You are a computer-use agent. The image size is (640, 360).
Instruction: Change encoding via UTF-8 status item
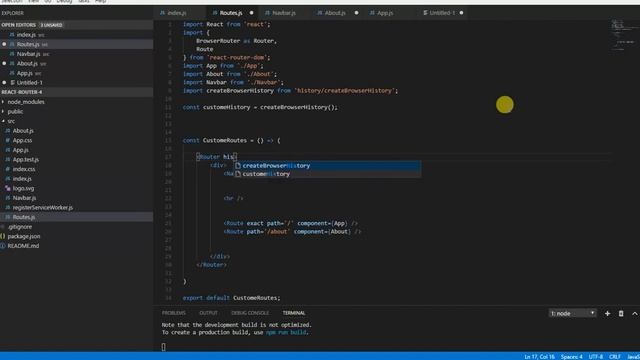(x=596, y=357)
